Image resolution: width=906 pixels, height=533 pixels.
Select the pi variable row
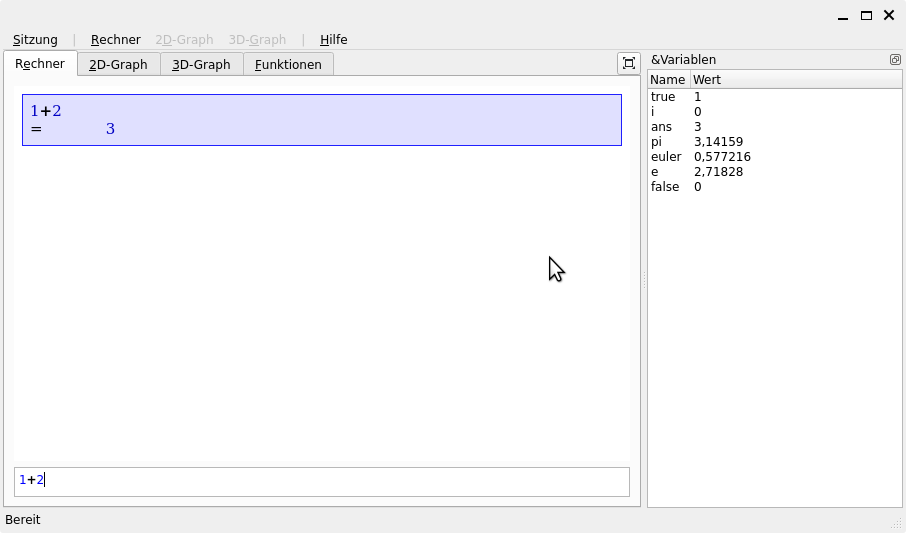tap(700, 142)
